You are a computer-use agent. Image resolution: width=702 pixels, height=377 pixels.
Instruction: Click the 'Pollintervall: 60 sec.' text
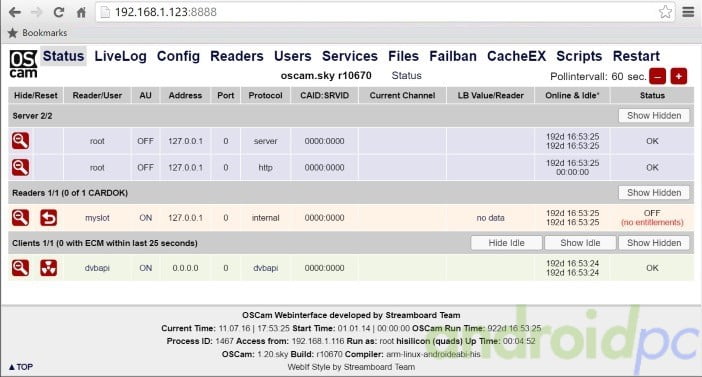[x=598, y=77]
